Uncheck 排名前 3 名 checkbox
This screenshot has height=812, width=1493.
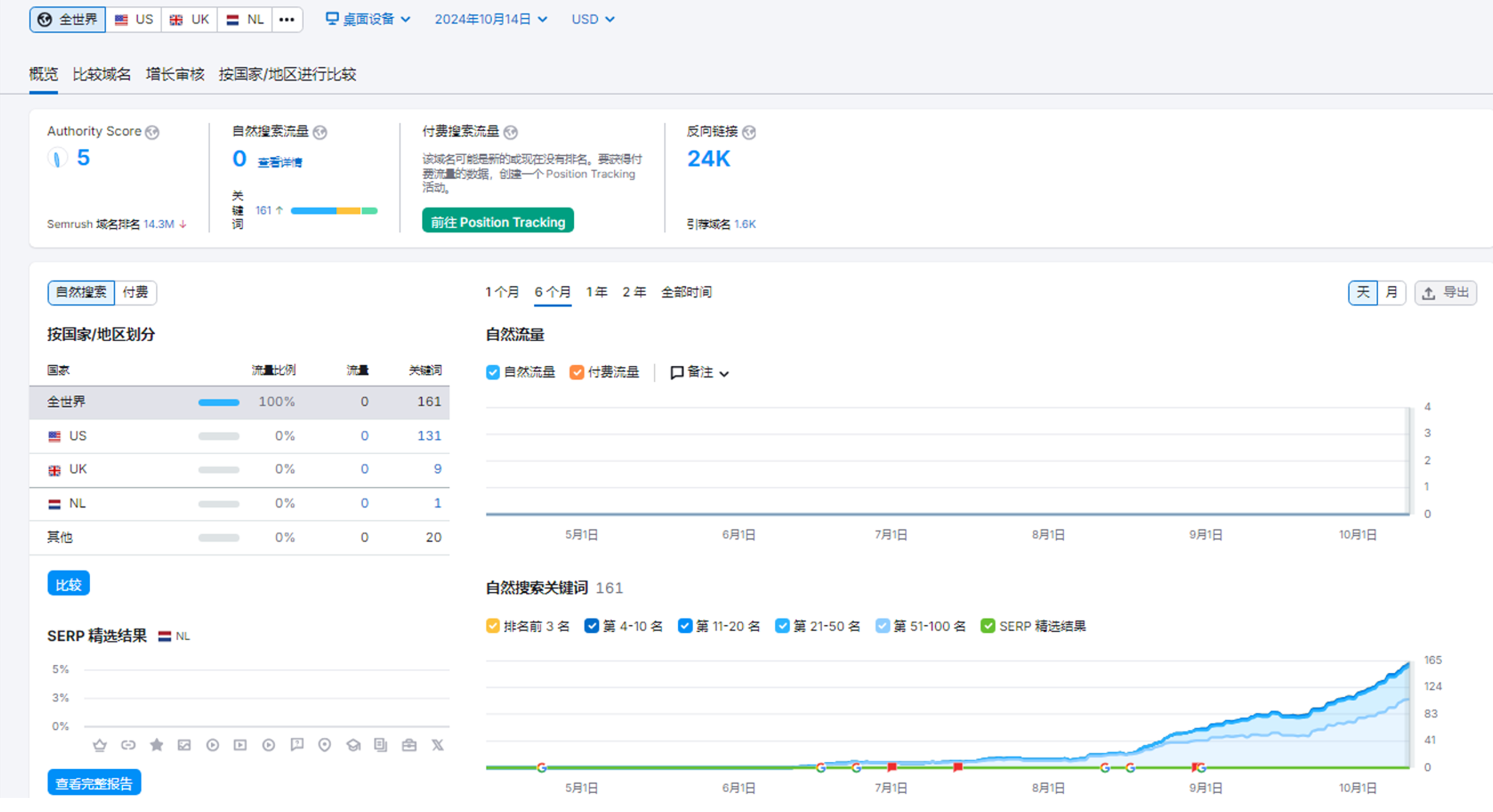pyautogui.click(x=493, y=626)
